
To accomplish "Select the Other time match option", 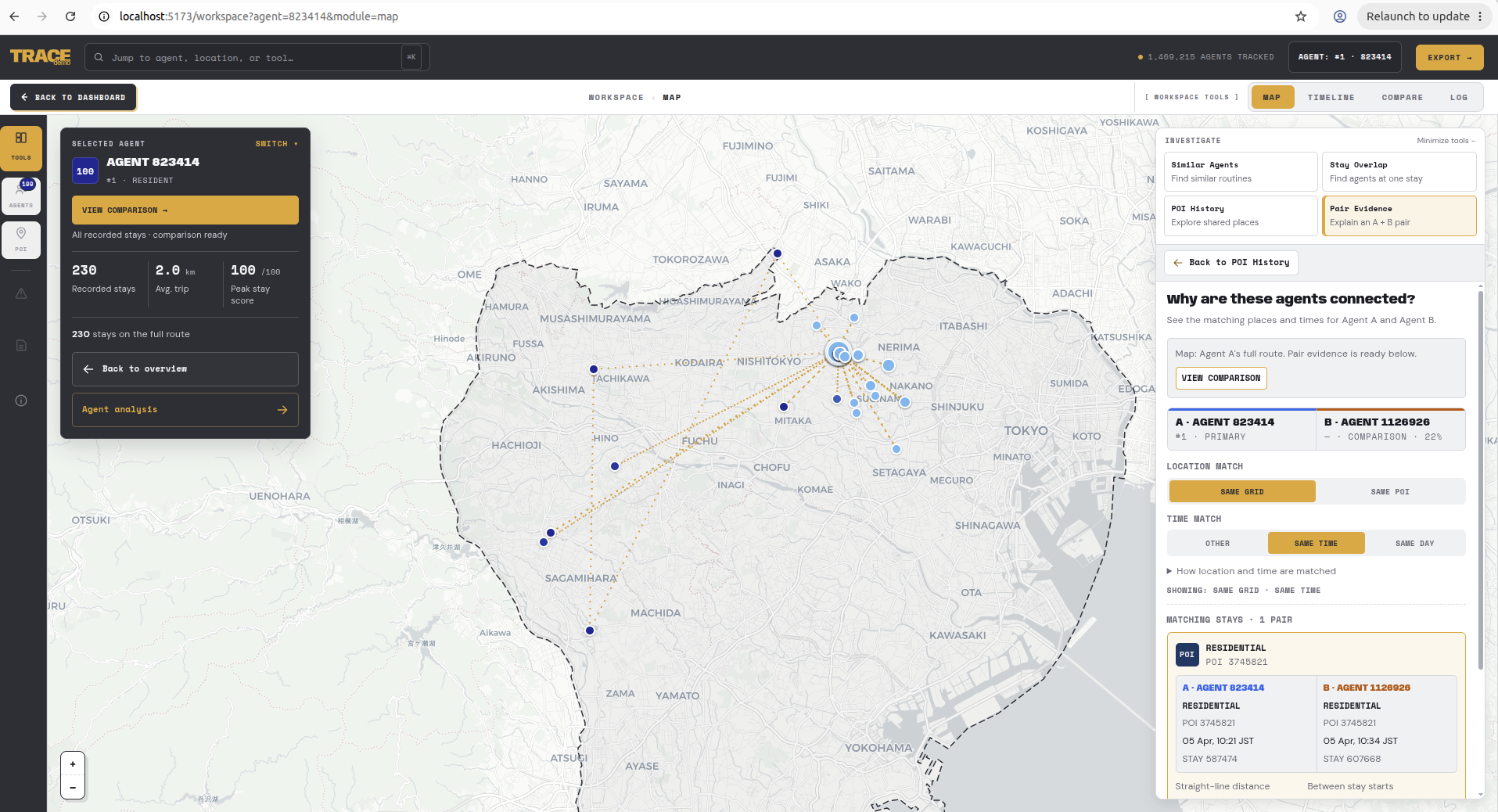I will [x=1217, y=544].
